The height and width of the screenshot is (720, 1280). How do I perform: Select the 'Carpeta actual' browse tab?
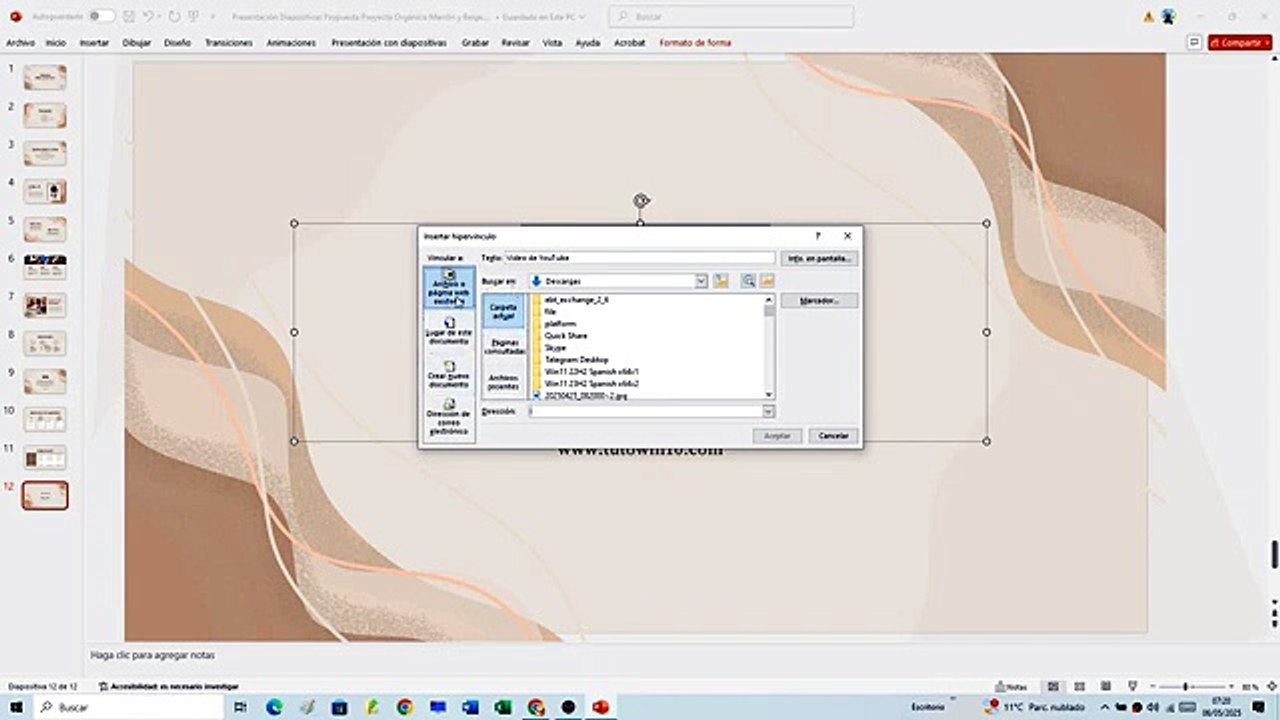tap(503, 311)
